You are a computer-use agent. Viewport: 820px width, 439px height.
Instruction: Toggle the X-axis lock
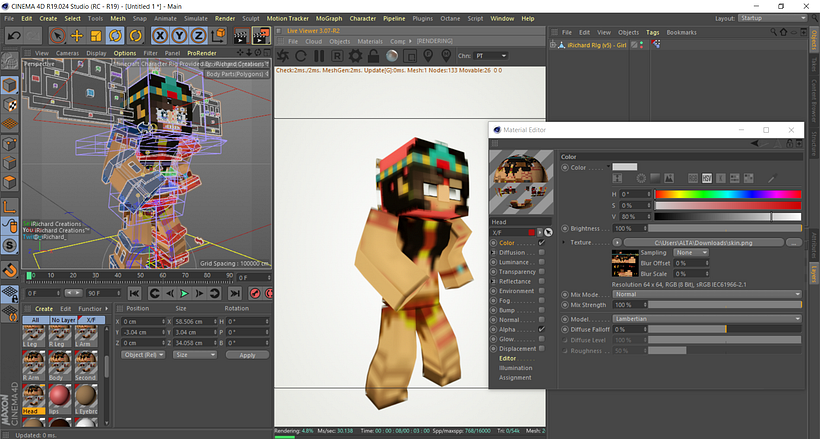(x=160, y=36)
